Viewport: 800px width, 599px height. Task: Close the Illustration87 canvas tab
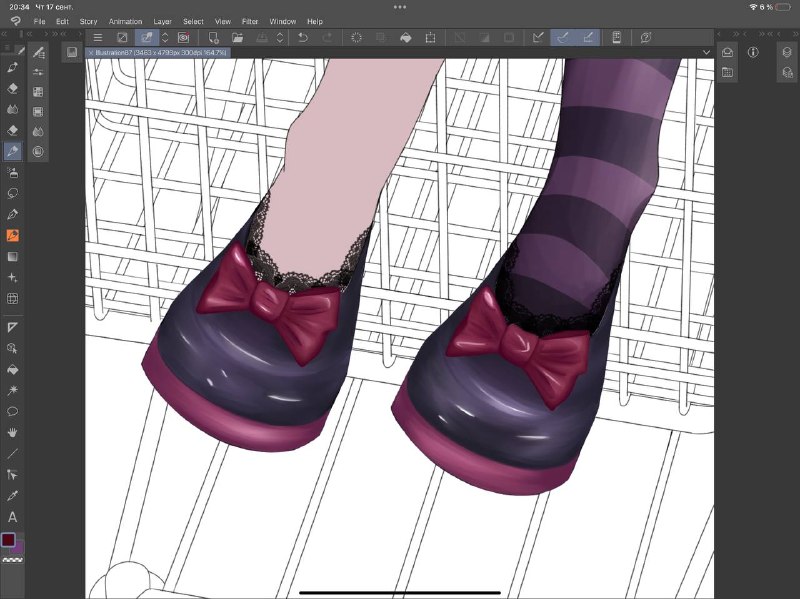tap(91, 53)
